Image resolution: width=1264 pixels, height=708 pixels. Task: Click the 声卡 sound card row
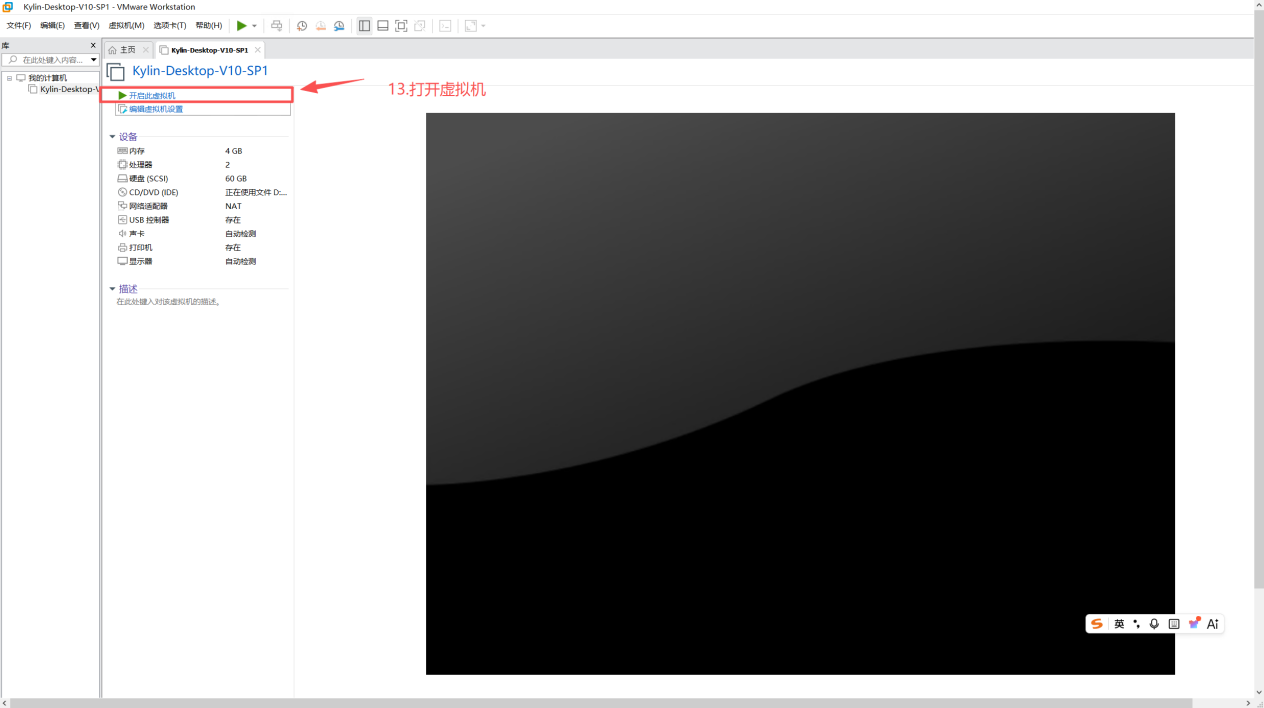coord(202,234)
